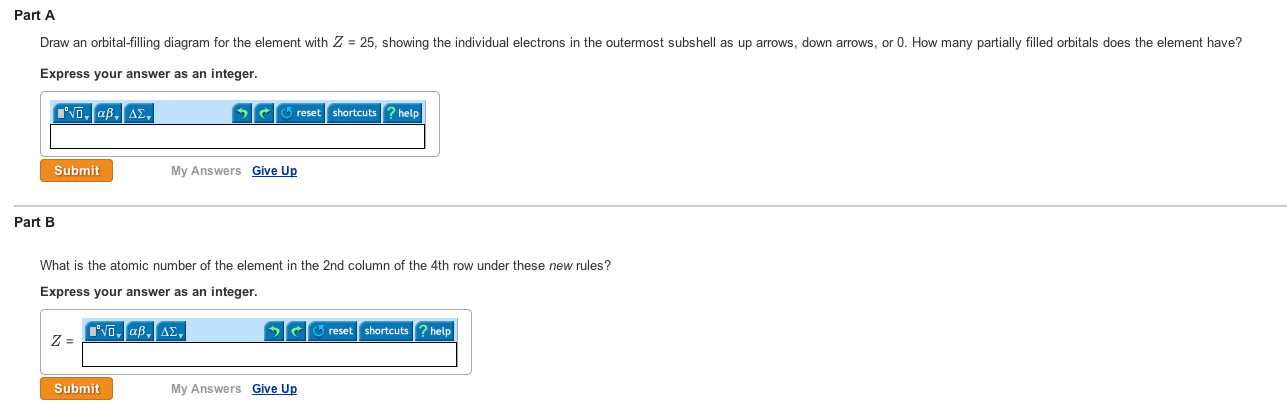The height and width of the screenshot is (417, 1287).
Task: Open My Answers for Part A
Action: pyautogui.click(x=206, y=171)
